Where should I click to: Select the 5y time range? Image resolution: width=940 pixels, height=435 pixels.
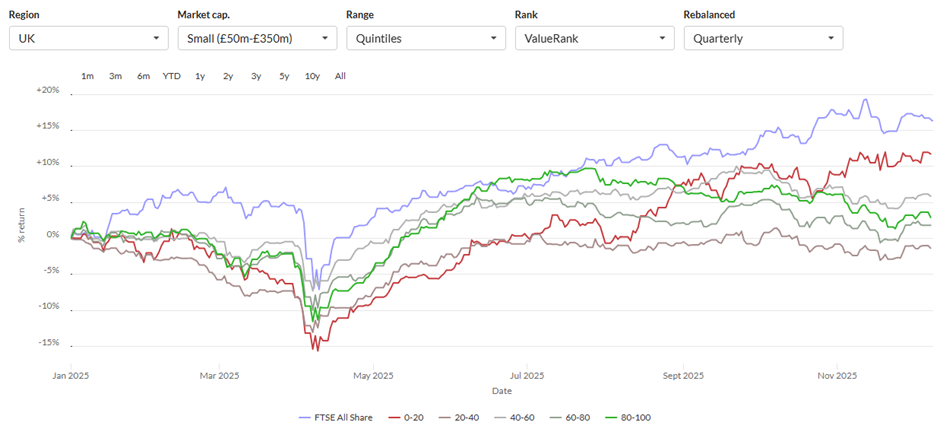click(284, 76)
